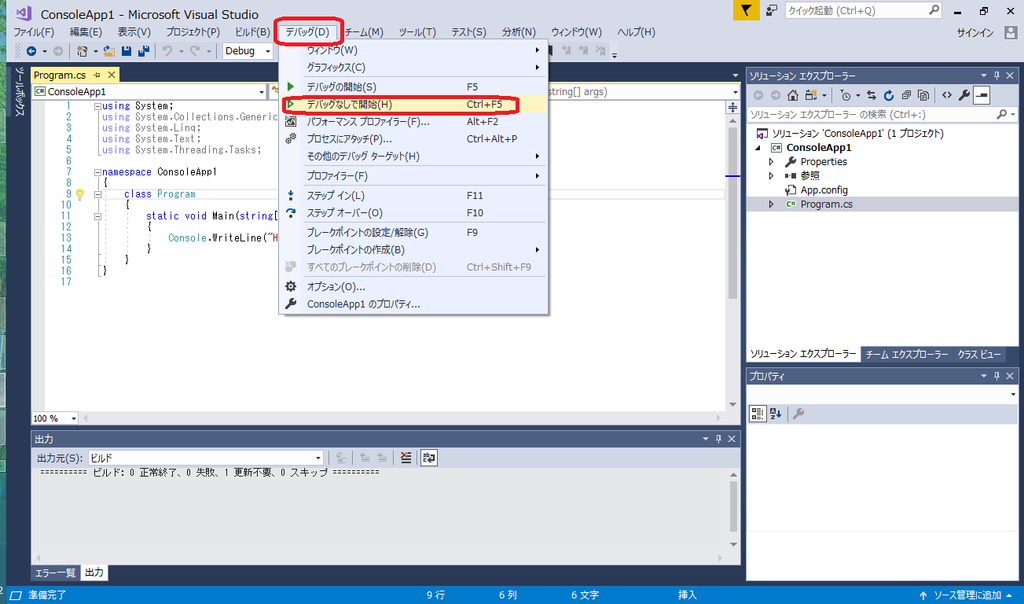This screenshot has width=1024, height=604.
Task: Click the Save floppy disk icon
Action: pos(127,51)
